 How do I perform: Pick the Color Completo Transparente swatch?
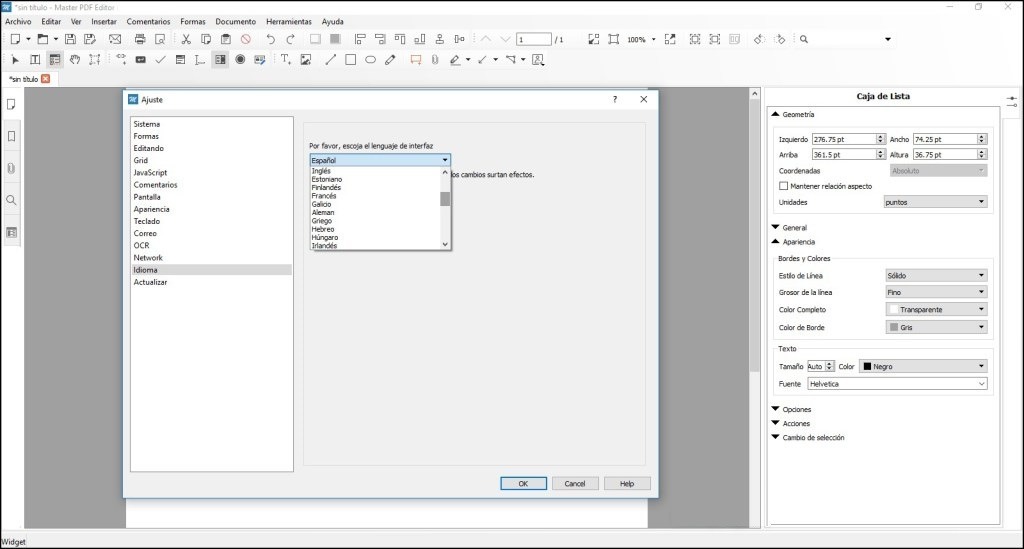pos(894,309)
